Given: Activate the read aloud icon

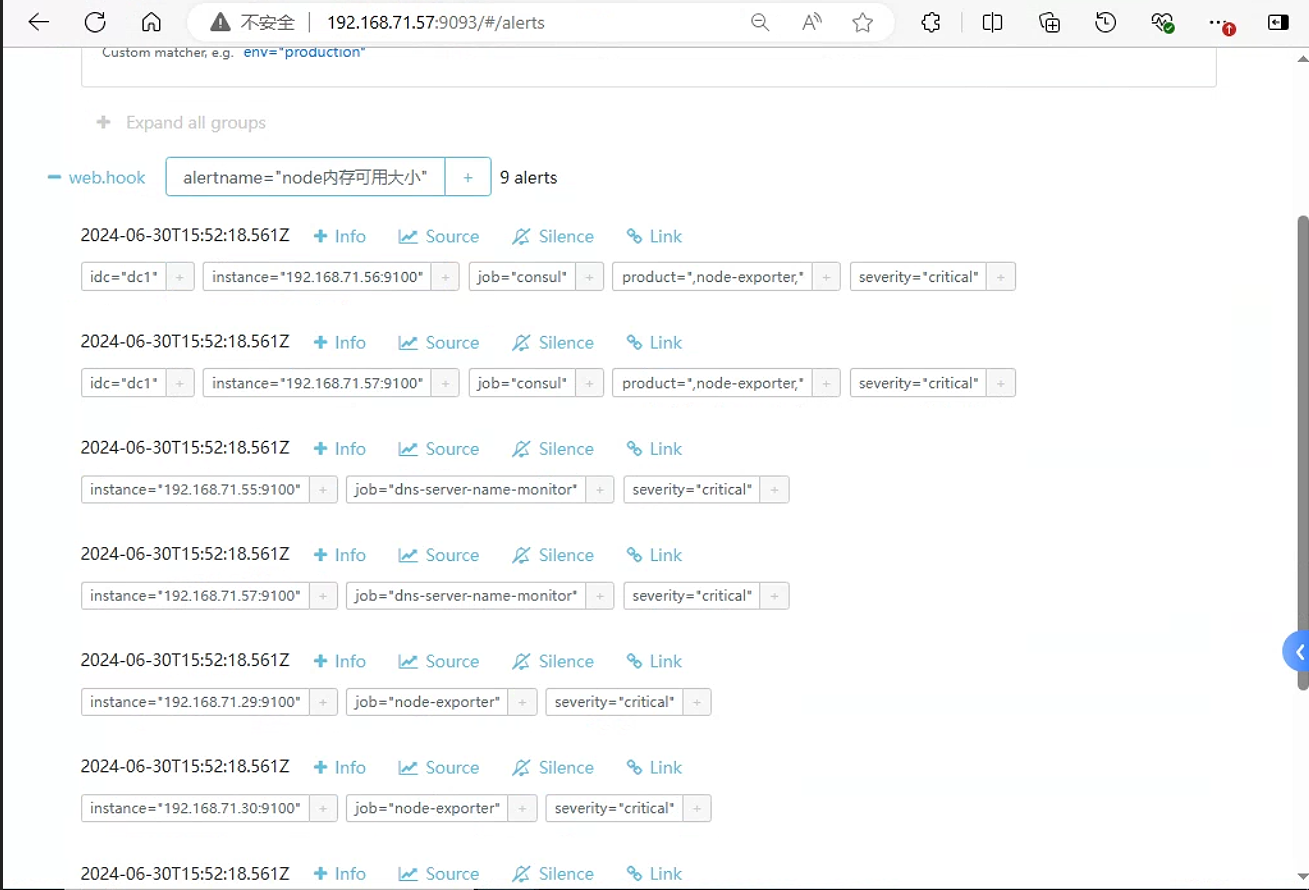Looking at the screenshot, I should pos(812,22).
